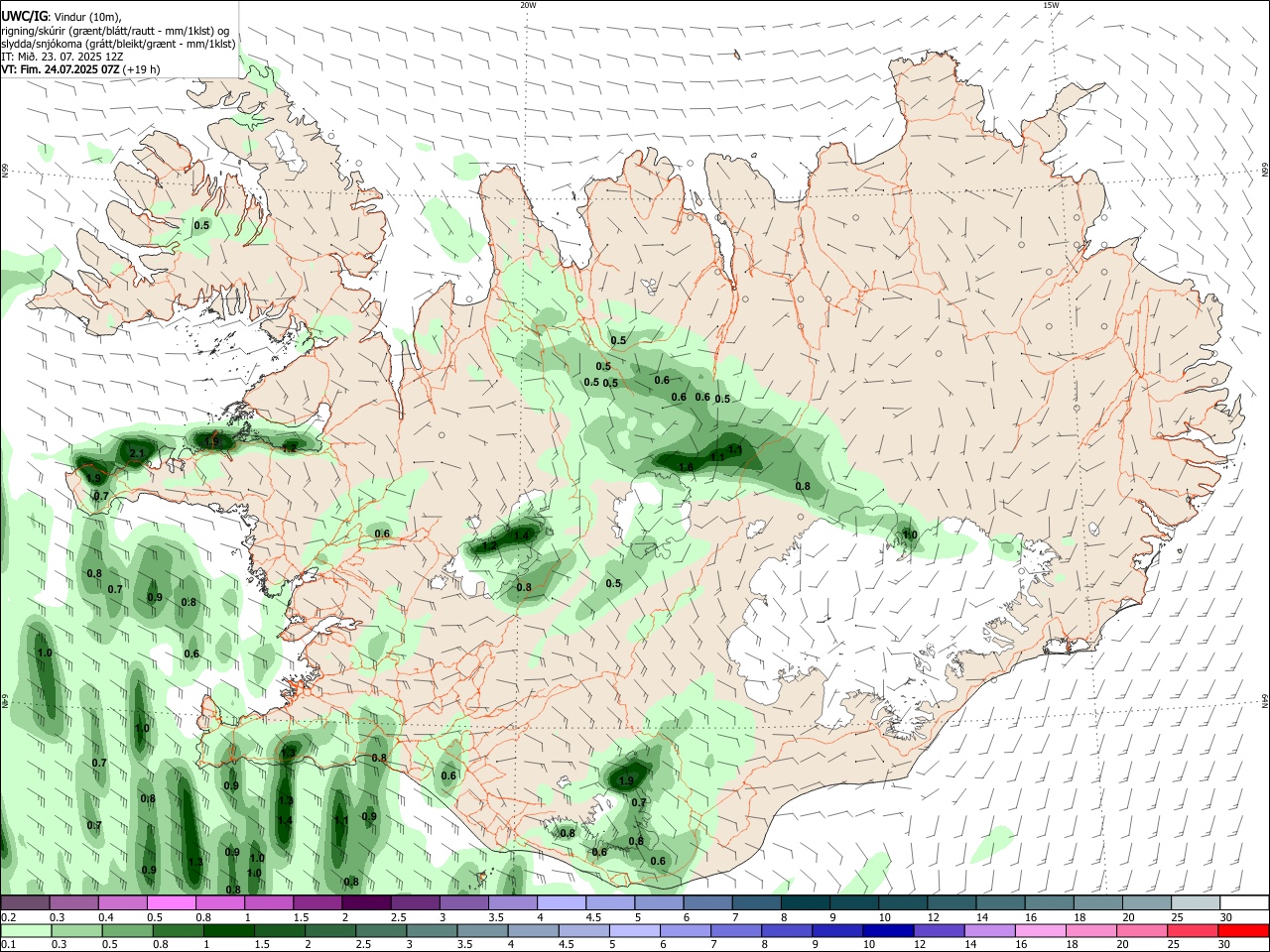Click the dusky purple 0.2–0.3 snow legend swatch
The image size is (1270, 952).
coord(25,903)
